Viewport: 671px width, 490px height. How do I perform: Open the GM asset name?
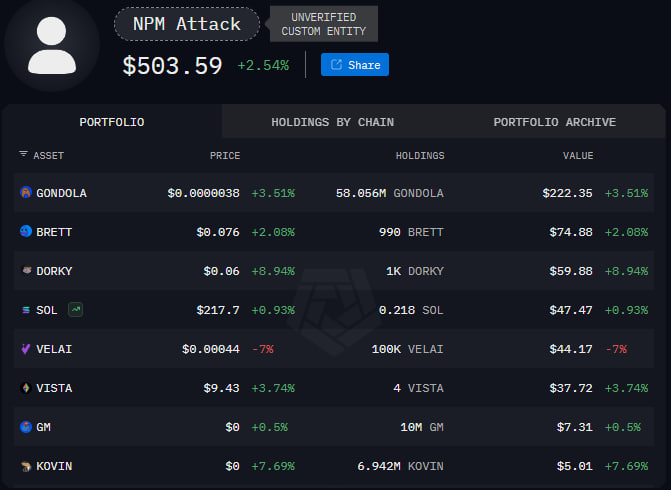pos(43,427)
